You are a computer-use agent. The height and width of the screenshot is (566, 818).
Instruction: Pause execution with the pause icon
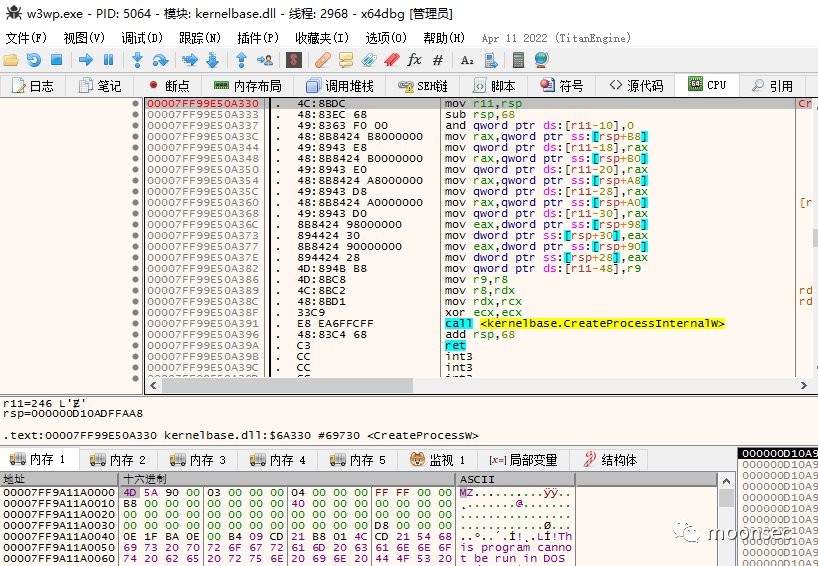[109, 60]
